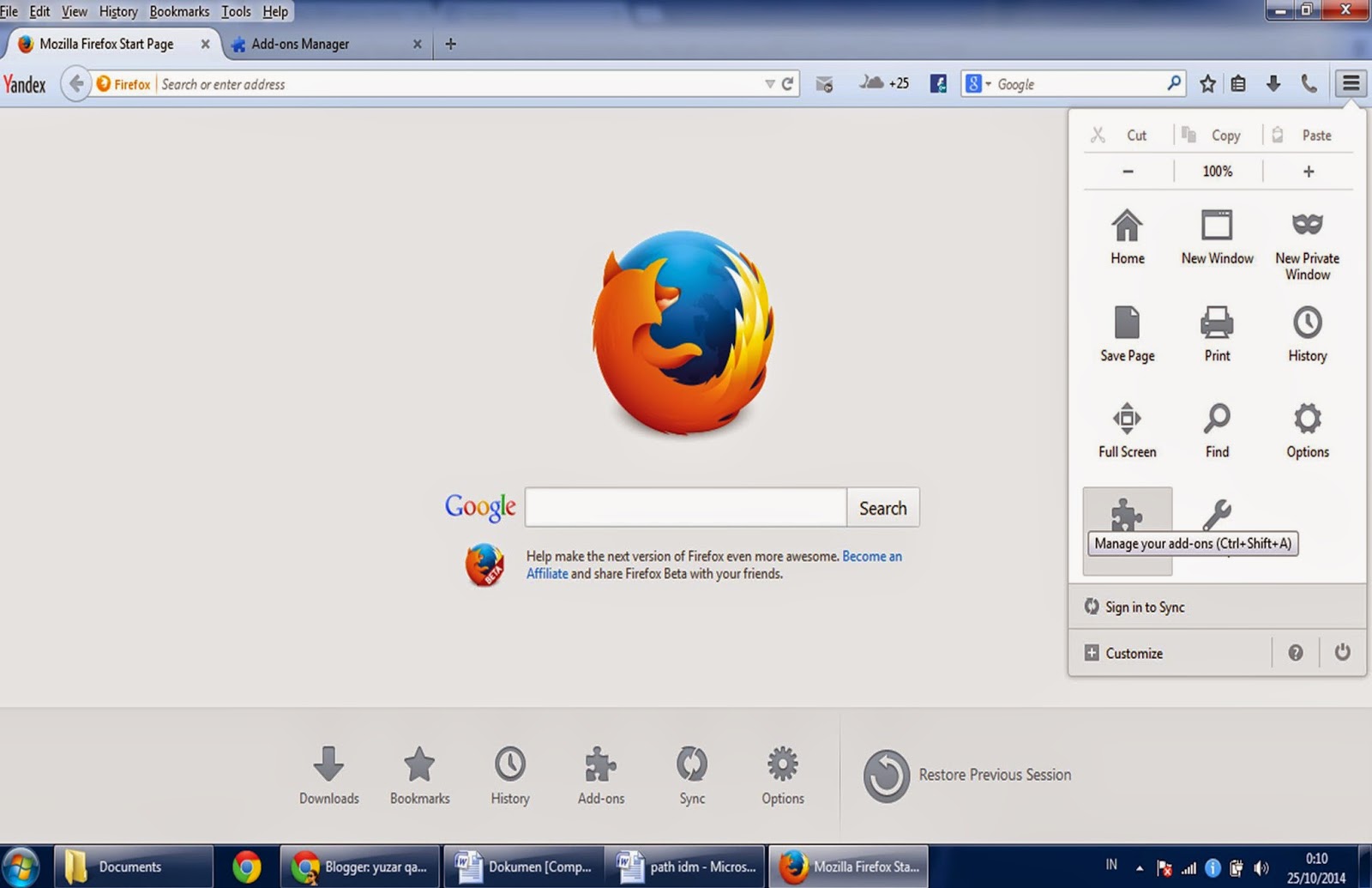Reload the current page
Image resolution: width=1372 pixels, height=888 pixels.
787,84
